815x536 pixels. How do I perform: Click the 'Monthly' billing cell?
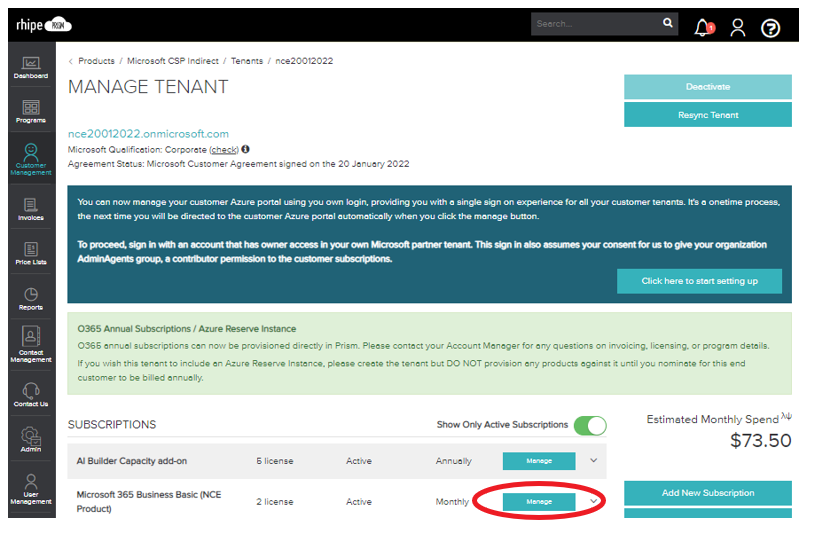click(x=452, y=502)
